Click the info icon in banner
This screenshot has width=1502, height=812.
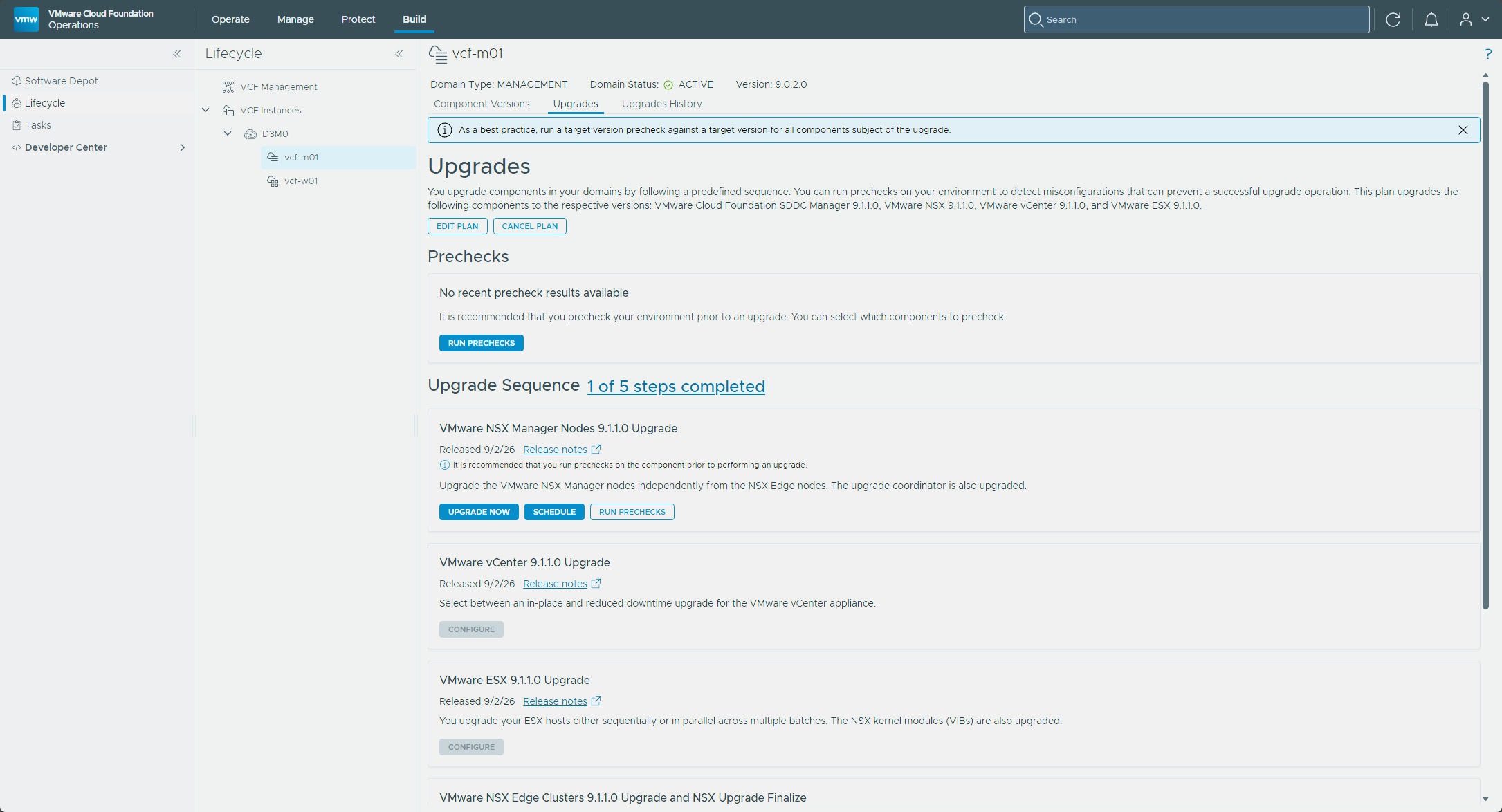(x=445, y=130)
